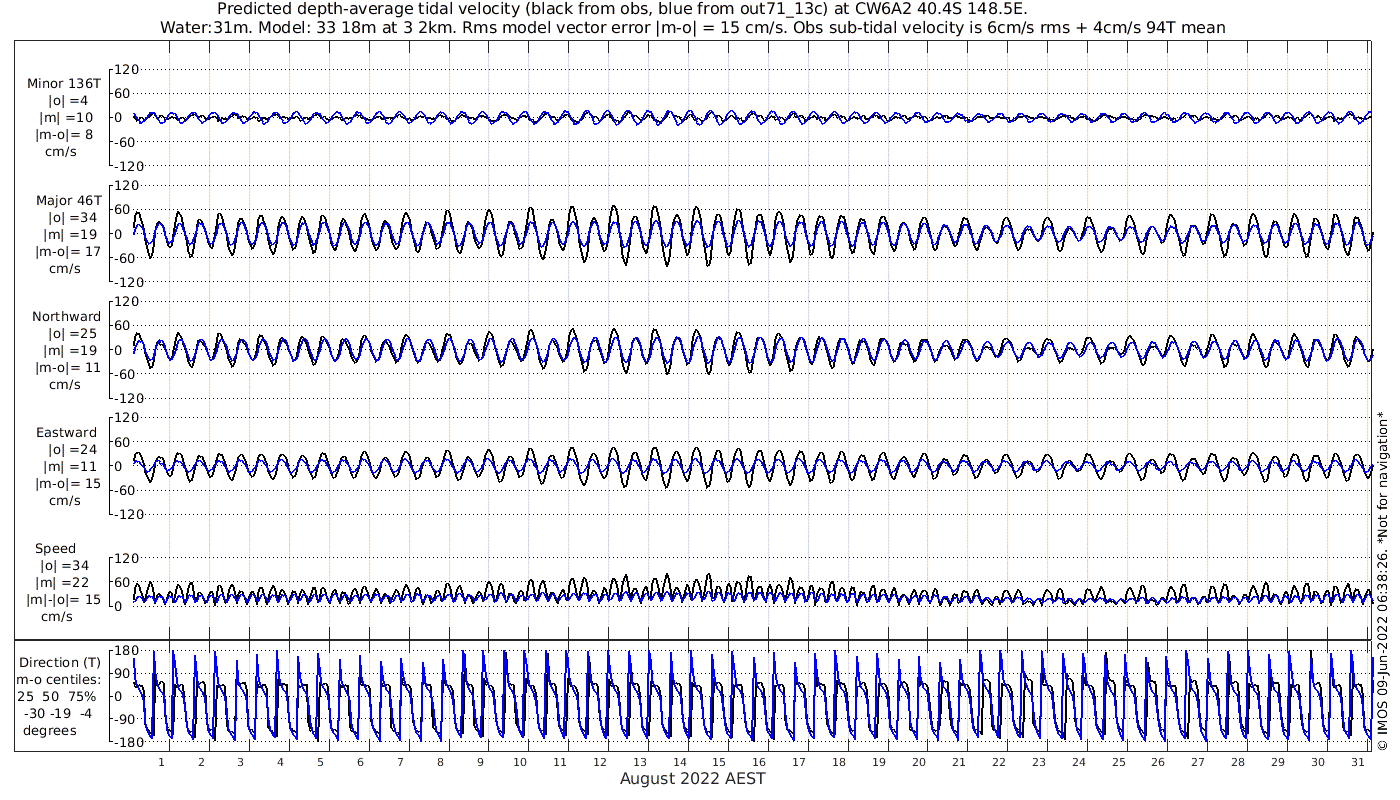Screen dimensions: 1400x800
Task: Click day '10' on the date axis
Action: (520, 761)
